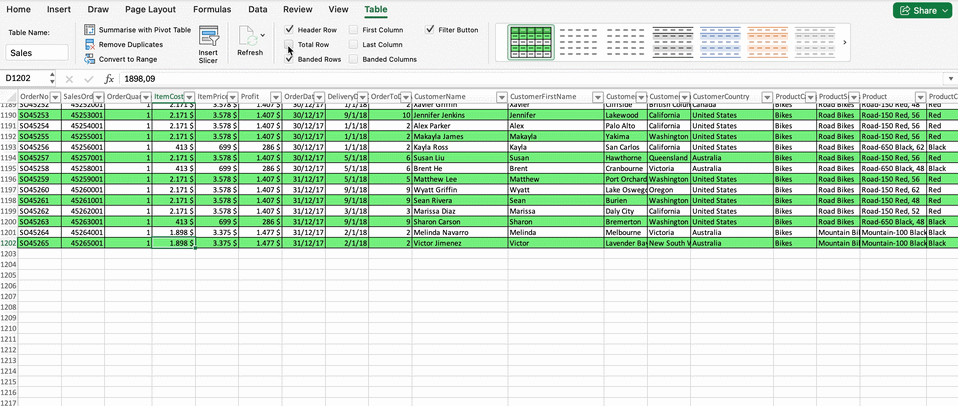The width and height of the screenshot is (958, 406).
Task: Open the Refresh options dropdown arrow
Action: point(263,35)
